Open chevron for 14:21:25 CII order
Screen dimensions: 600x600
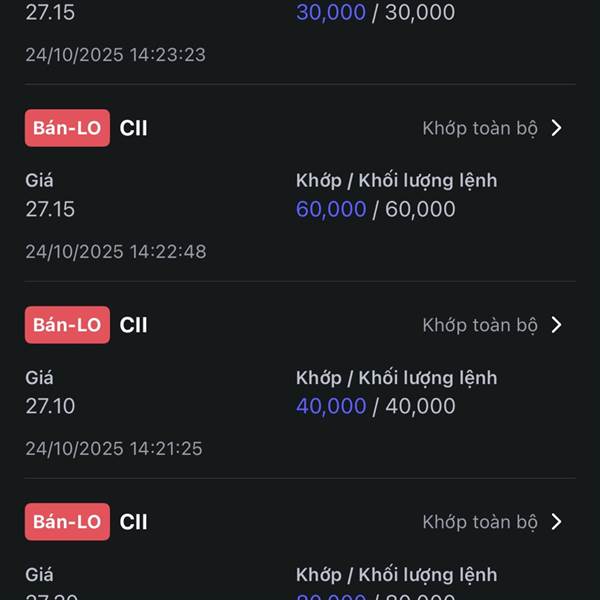click(557, 325)
